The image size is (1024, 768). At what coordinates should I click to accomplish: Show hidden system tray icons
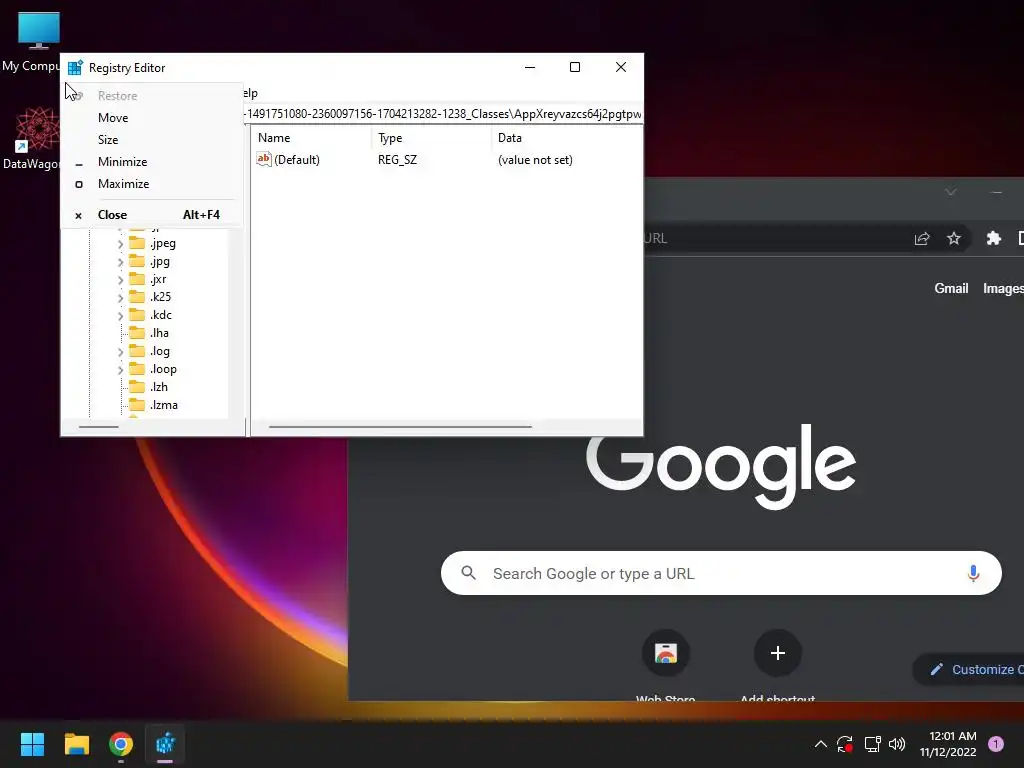[821, 744]
